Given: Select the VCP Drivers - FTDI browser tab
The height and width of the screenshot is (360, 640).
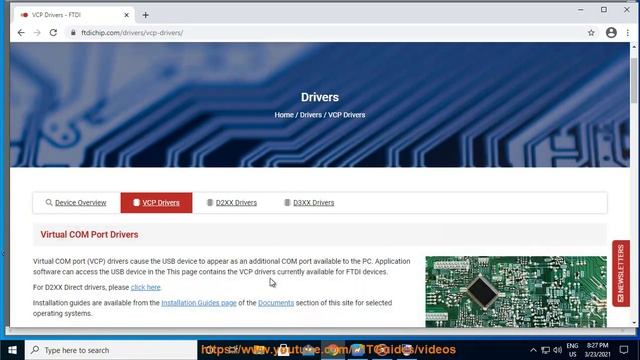Looking at the screenshot, I should pyautogui.click(x=73, y=15).
